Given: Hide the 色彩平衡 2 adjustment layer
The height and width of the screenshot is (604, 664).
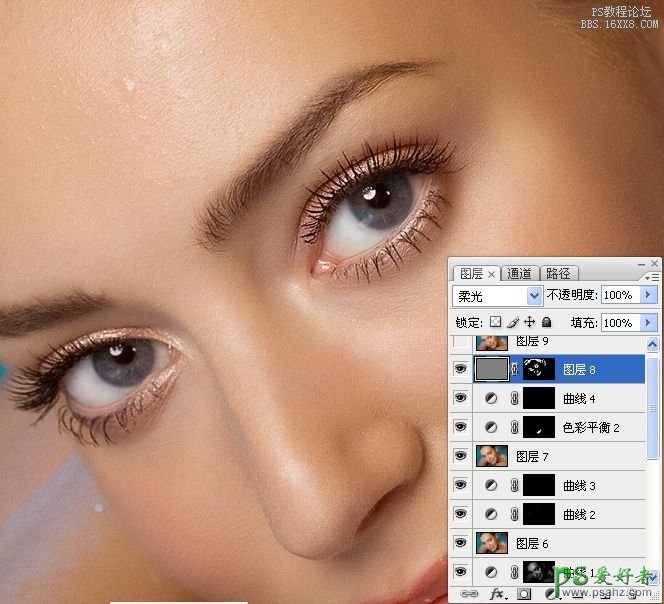Looking at the screenshot, I should (460, 427).
